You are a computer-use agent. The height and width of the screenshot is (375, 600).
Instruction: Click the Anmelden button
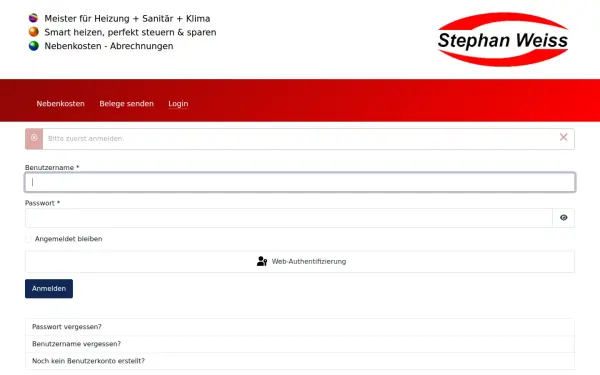(49, 289)
